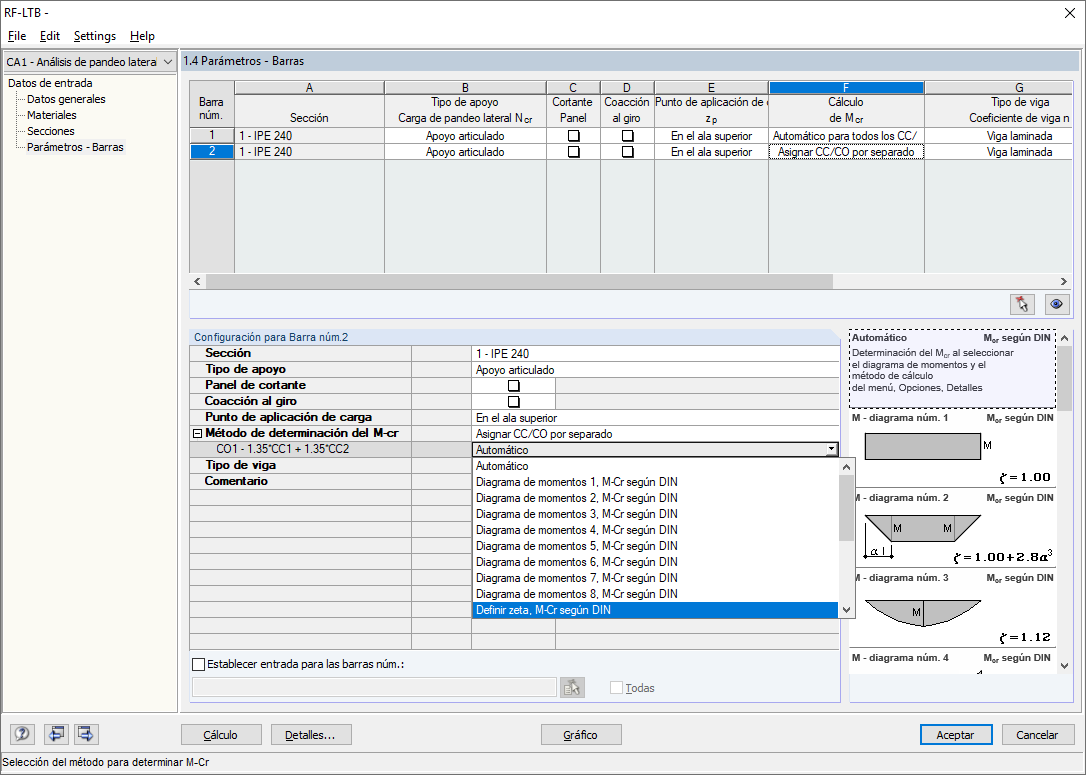Click column A header

(x=309, y=87)
